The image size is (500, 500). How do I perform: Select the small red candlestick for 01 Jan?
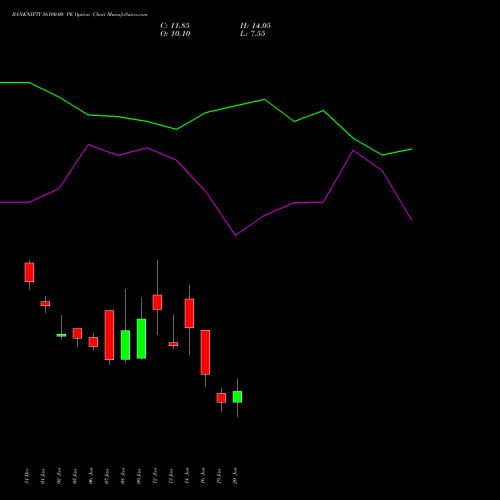click(x=45, y=304)
